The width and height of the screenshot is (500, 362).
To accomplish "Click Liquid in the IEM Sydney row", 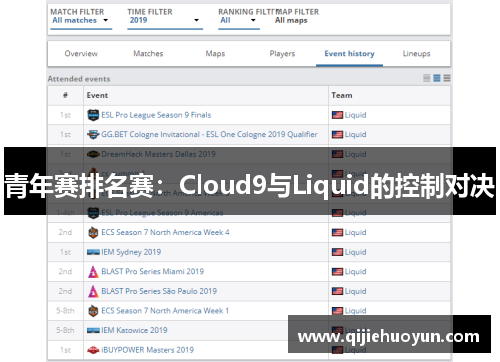I will tap(356, 252).
